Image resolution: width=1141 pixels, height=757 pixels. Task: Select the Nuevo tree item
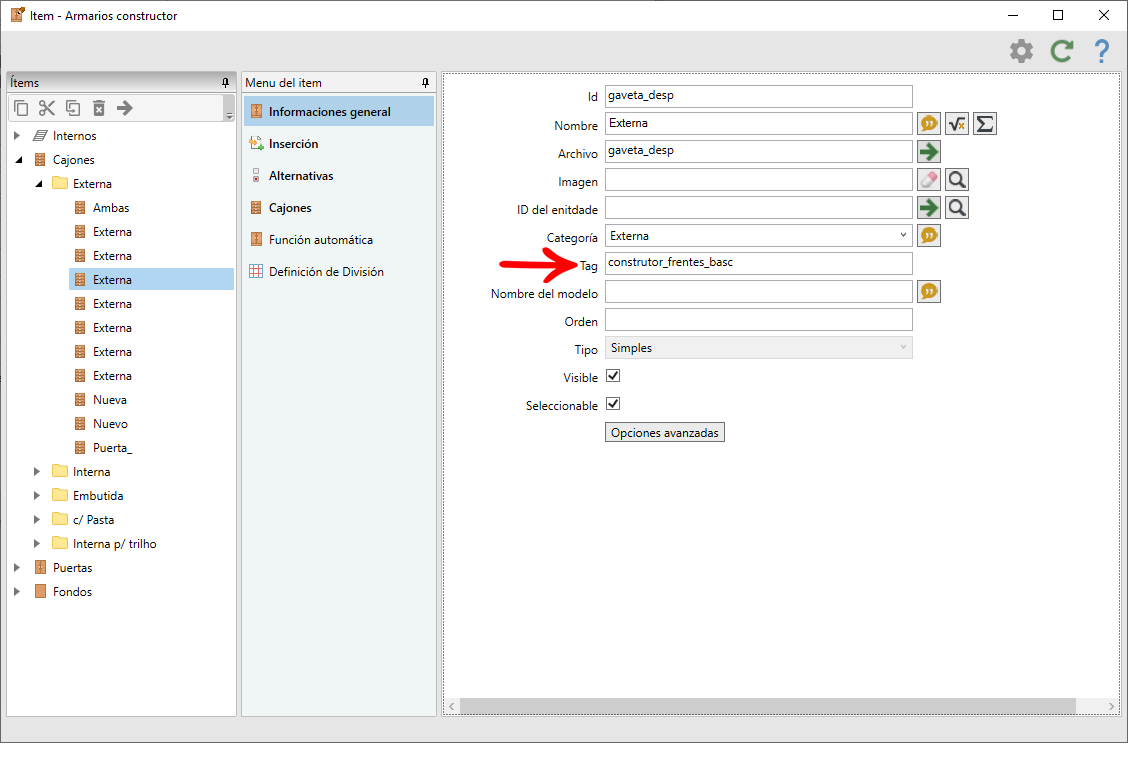click(110, 424)
